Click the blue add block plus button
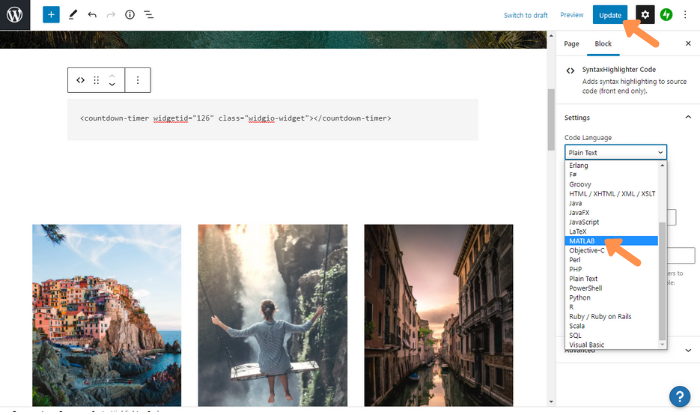The width and height of the screenshot is (700, 415). 51,15
